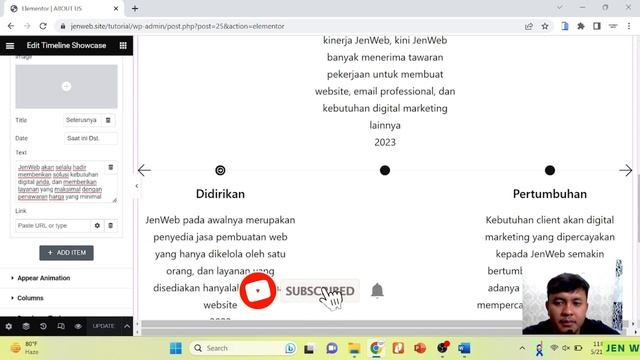Select the Elementor ABOUT US tab
The width and height of the screenshot is (640, 360).
[61, 8]
